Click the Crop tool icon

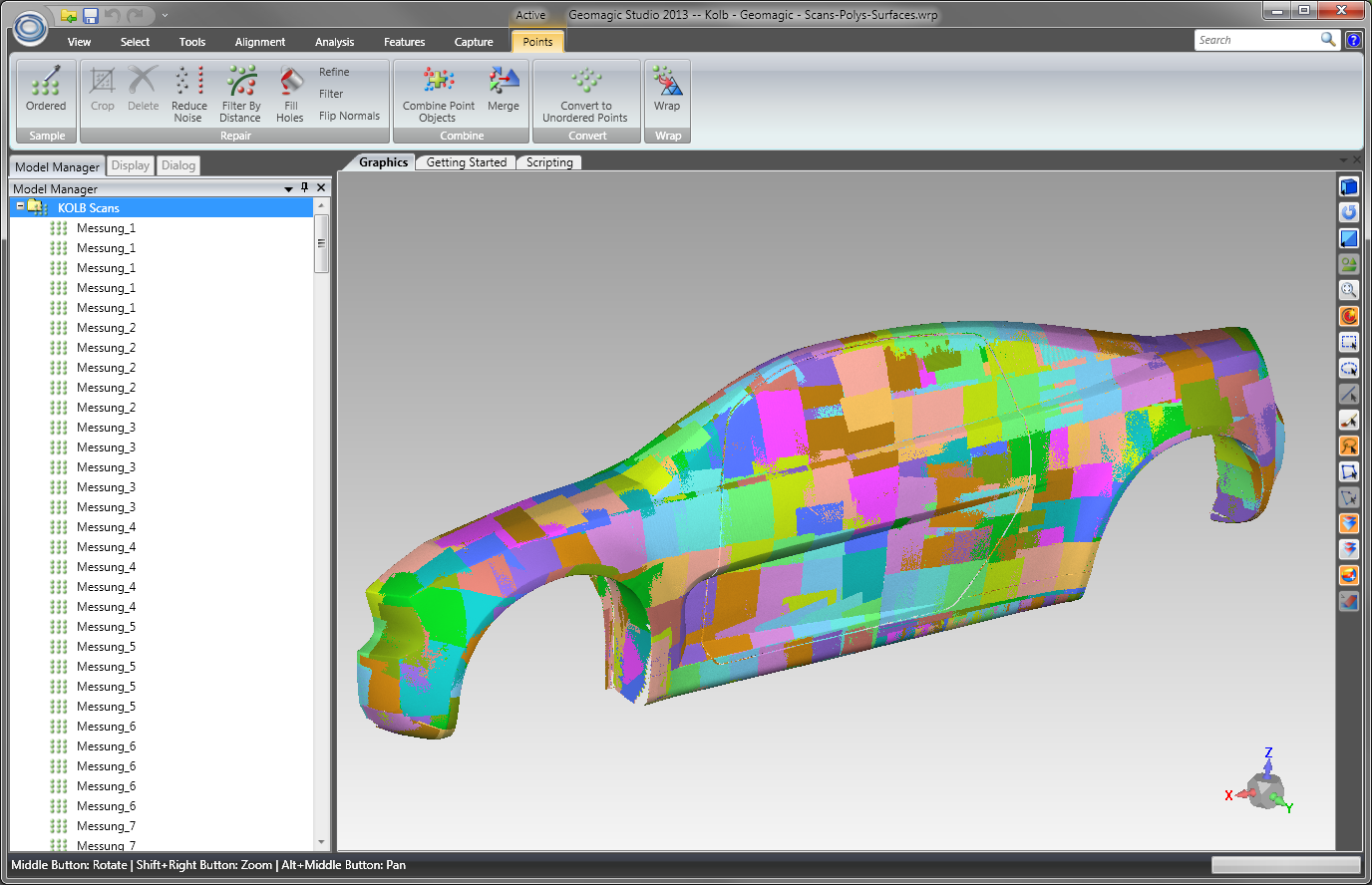(102, 90)
